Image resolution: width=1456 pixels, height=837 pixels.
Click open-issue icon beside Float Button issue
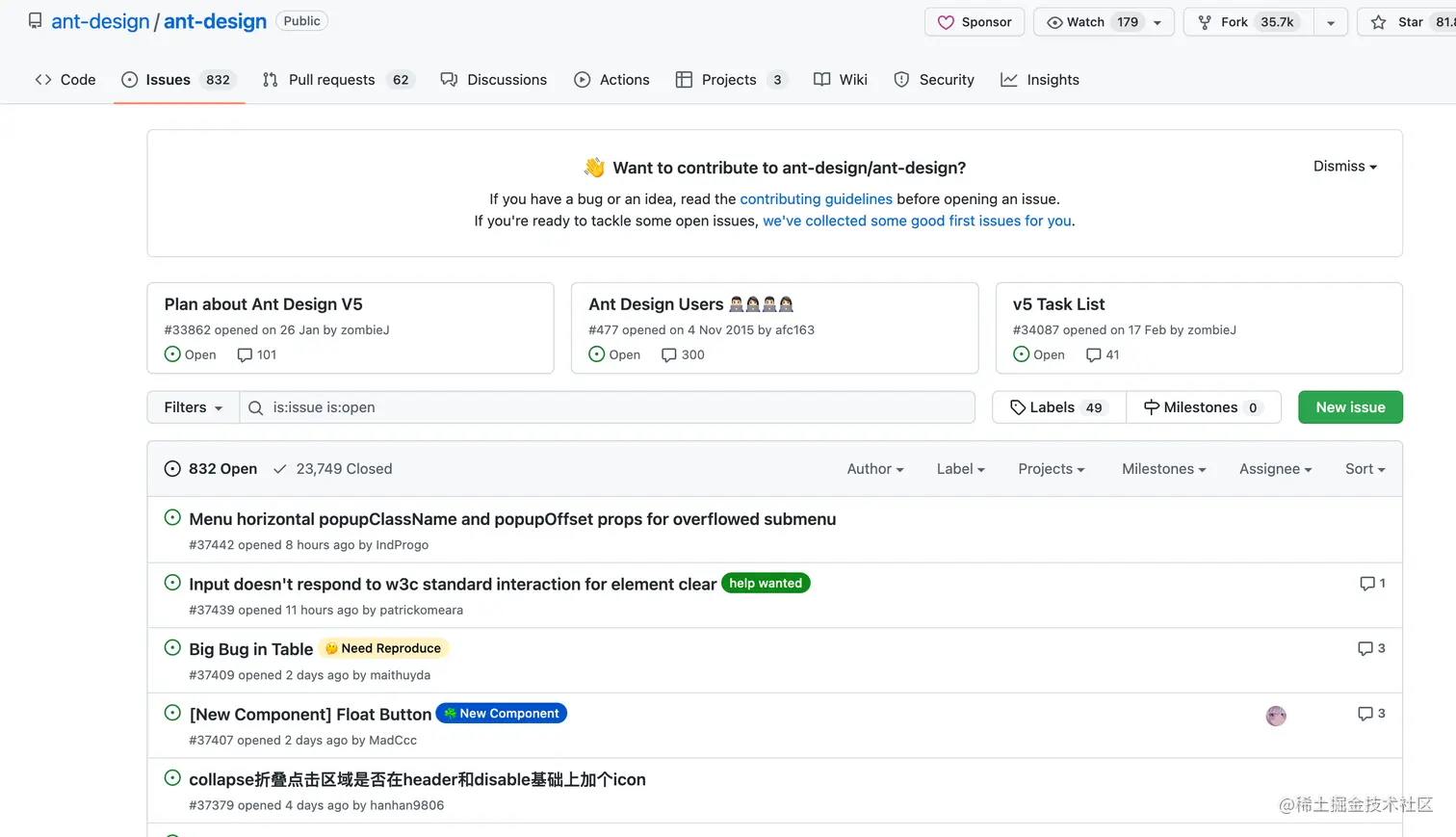coord(172,713)
